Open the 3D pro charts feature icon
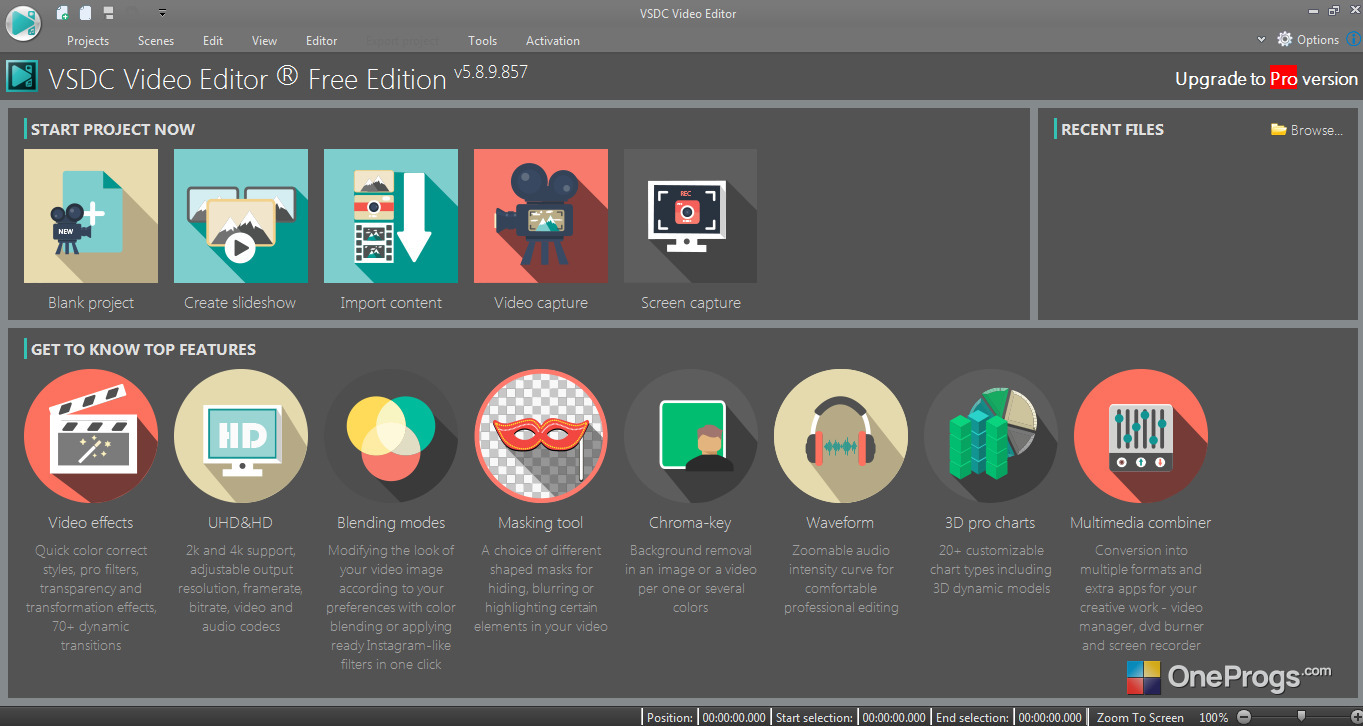The height and width of the screenshot is (726, 1363). (x=991, y=436)
